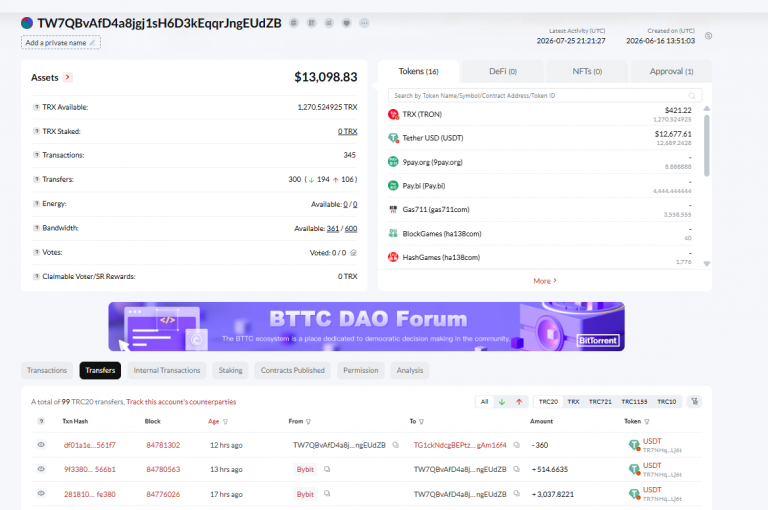Click the heart favorite icon beside address
This screenshot has width=768, height=510.
[x=346, y=23]
